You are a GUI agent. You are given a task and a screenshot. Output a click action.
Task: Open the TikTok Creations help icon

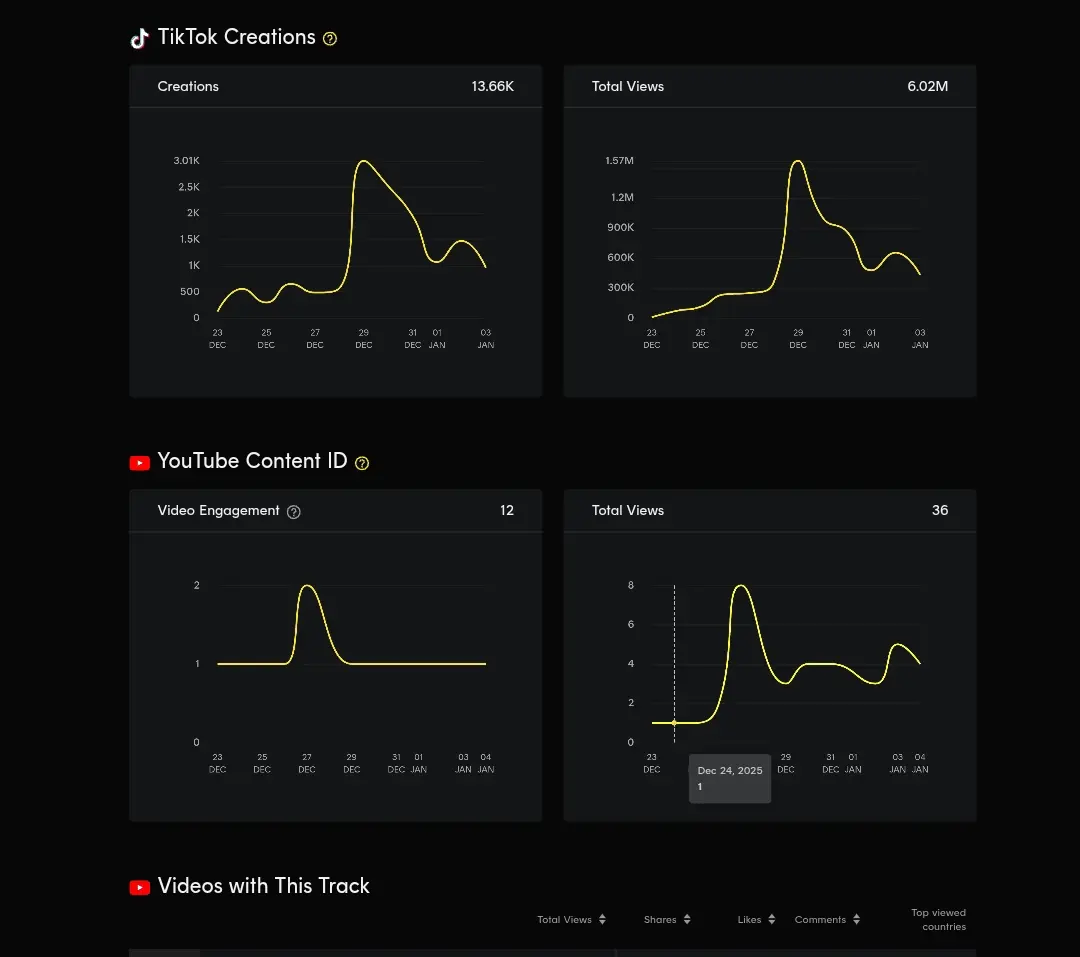click(330, 39)
